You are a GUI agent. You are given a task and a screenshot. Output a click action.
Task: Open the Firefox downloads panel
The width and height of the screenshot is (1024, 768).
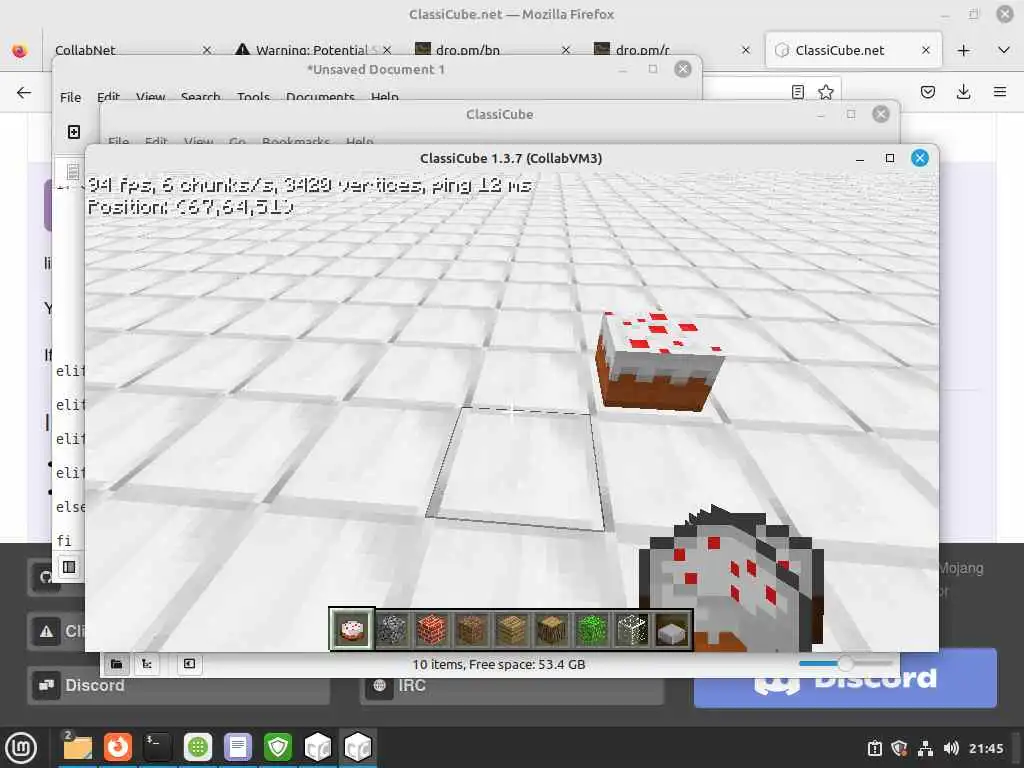[x=963, y=92]
